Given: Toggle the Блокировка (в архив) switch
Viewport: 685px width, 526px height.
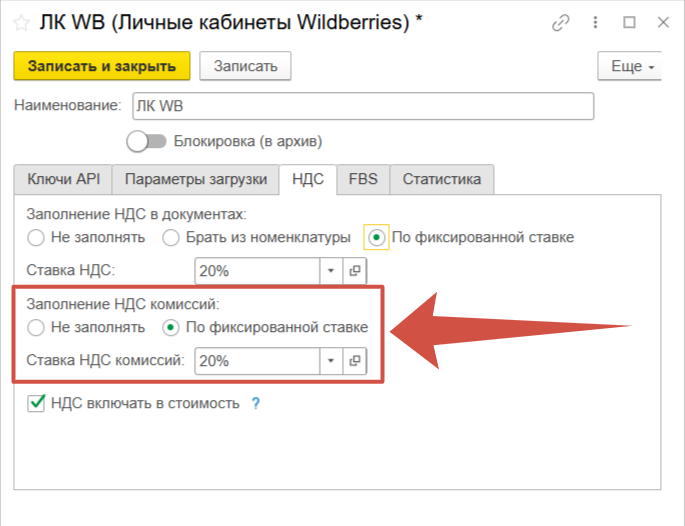Looking at the screenshot, I should click(x=146, y=142).
